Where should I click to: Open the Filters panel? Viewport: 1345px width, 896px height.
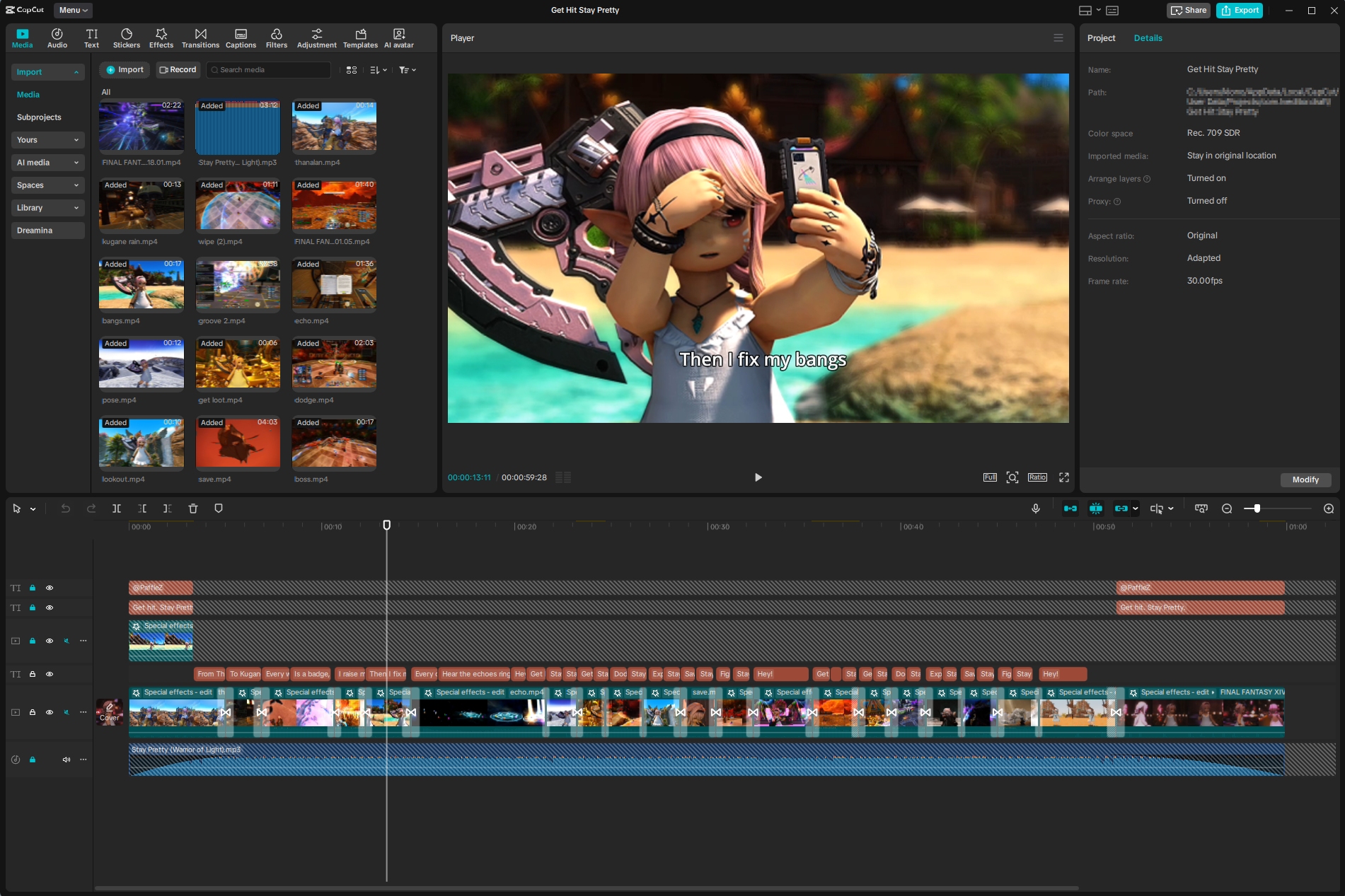[276, 38]
